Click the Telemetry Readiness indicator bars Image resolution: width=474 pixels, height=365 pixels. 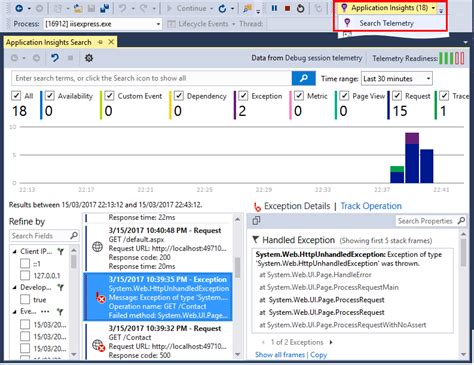coord(452,58)
